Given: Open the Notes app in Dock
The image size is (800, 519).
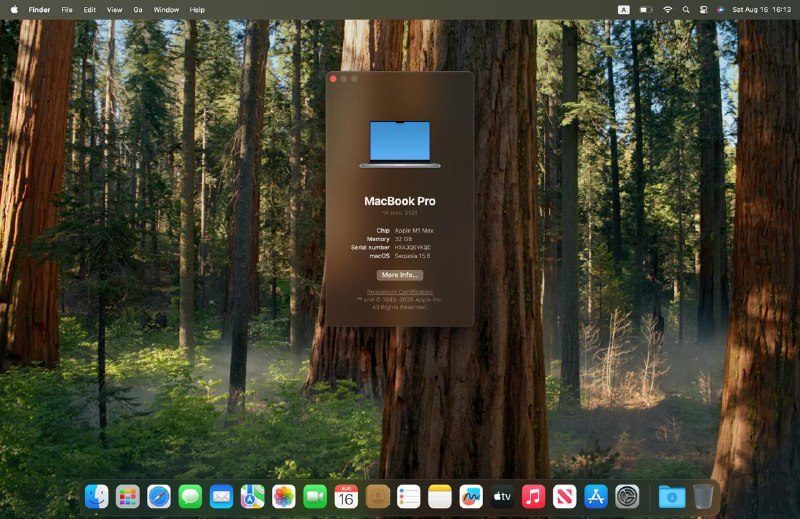Looking at the screenshot, I should pyautogui.click(x=440, y=496).
